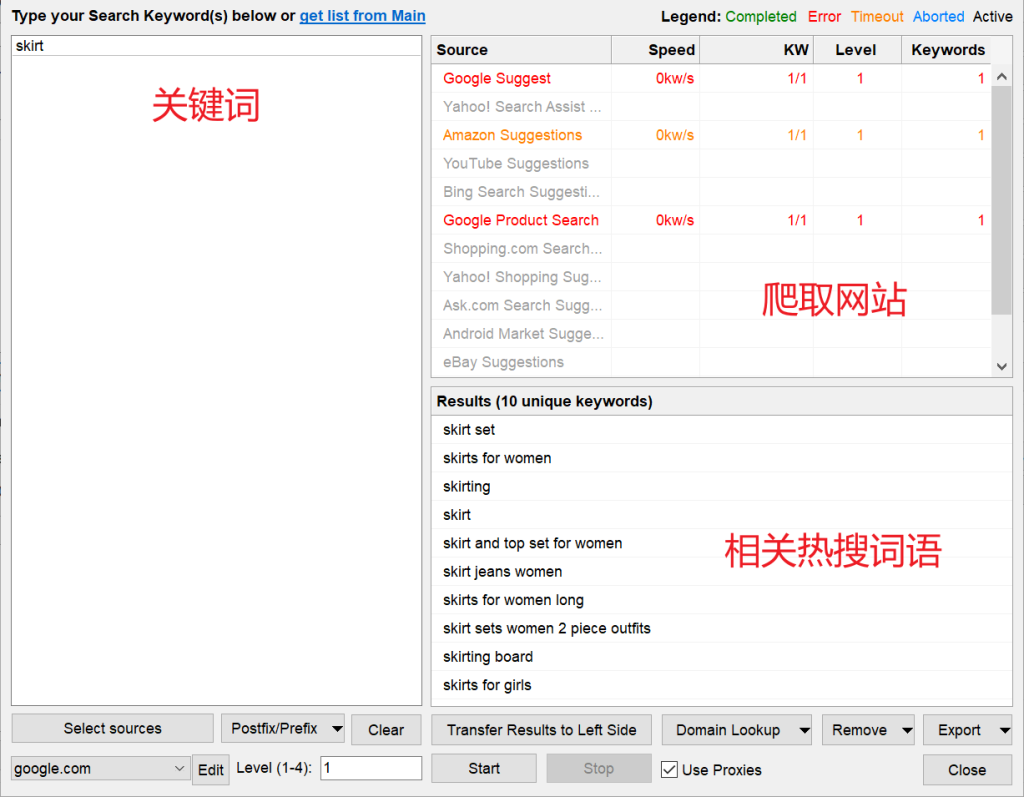Image resolution: width=1024 pixels, height=797 pixels.
Task: Open the Remove dropdown menu
Action: 906,730
